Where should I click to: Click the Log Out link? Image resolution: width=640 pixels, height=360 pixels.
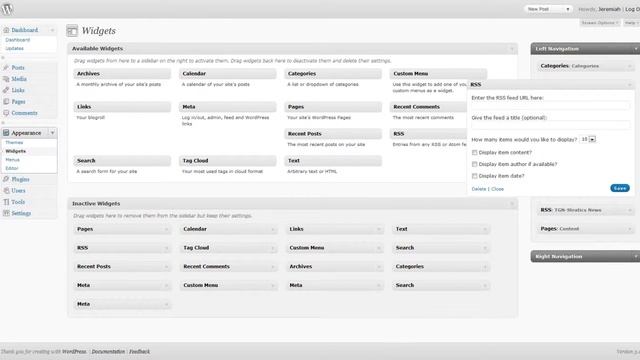(632, 9)
